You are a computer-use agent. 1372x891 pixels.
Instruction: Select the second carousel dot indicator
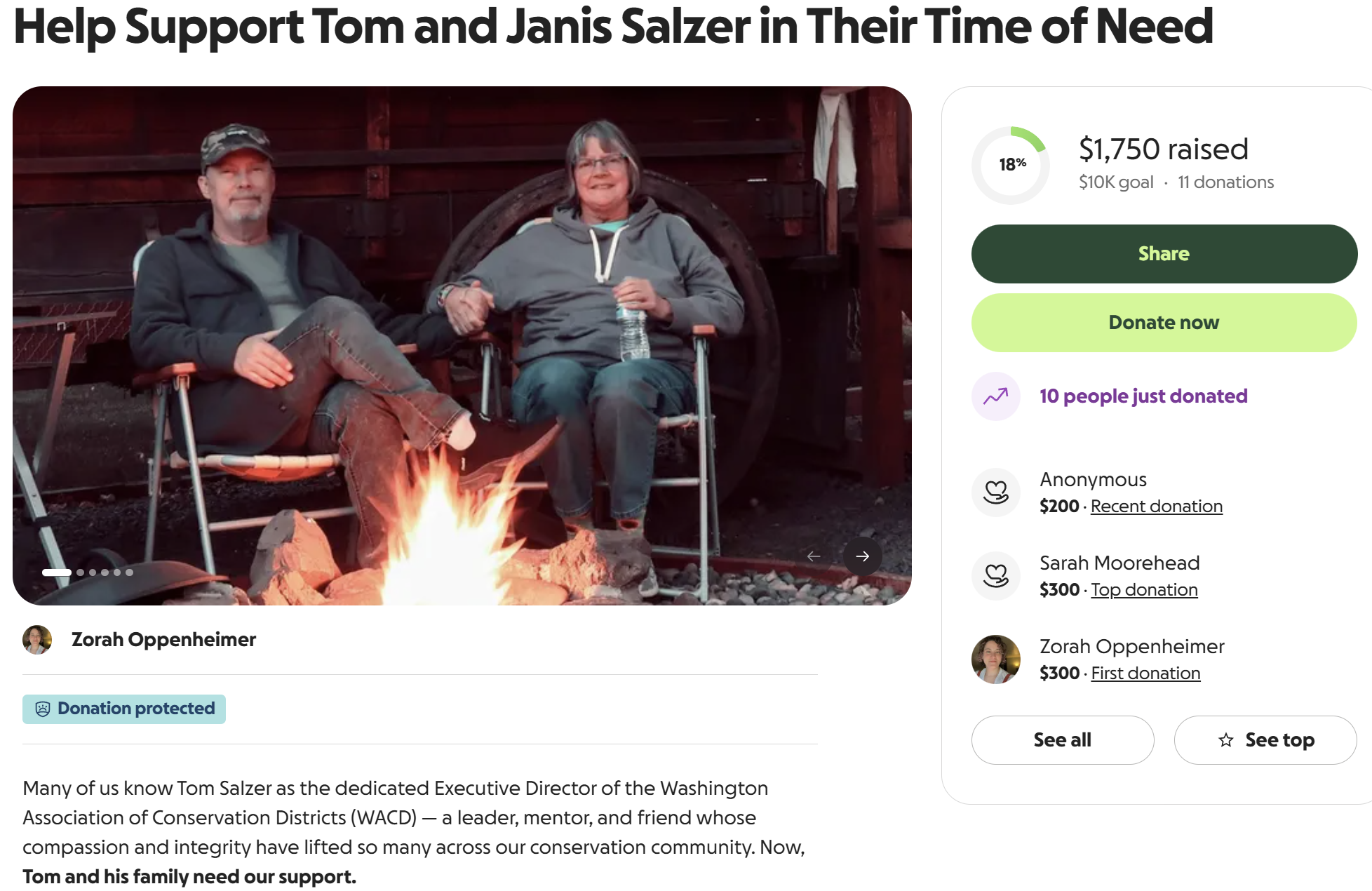click(x=80, y=572)
